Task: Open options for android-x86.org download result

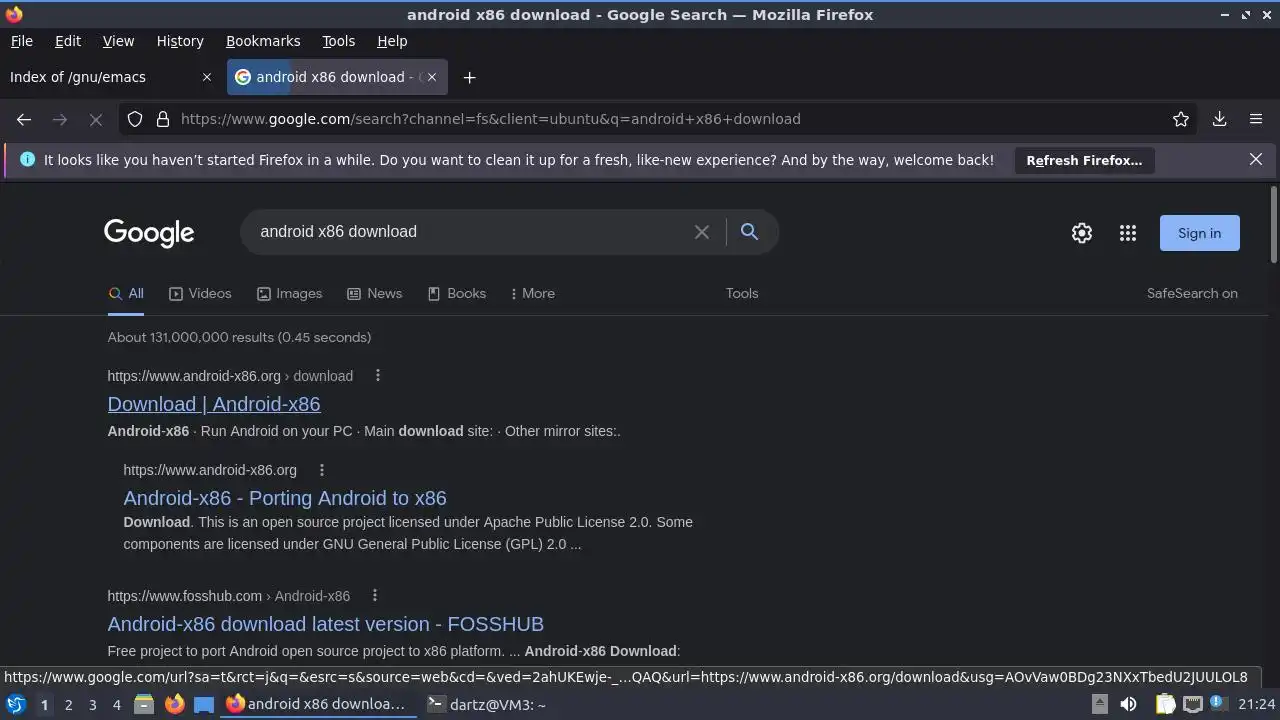Action: (377, 376)
